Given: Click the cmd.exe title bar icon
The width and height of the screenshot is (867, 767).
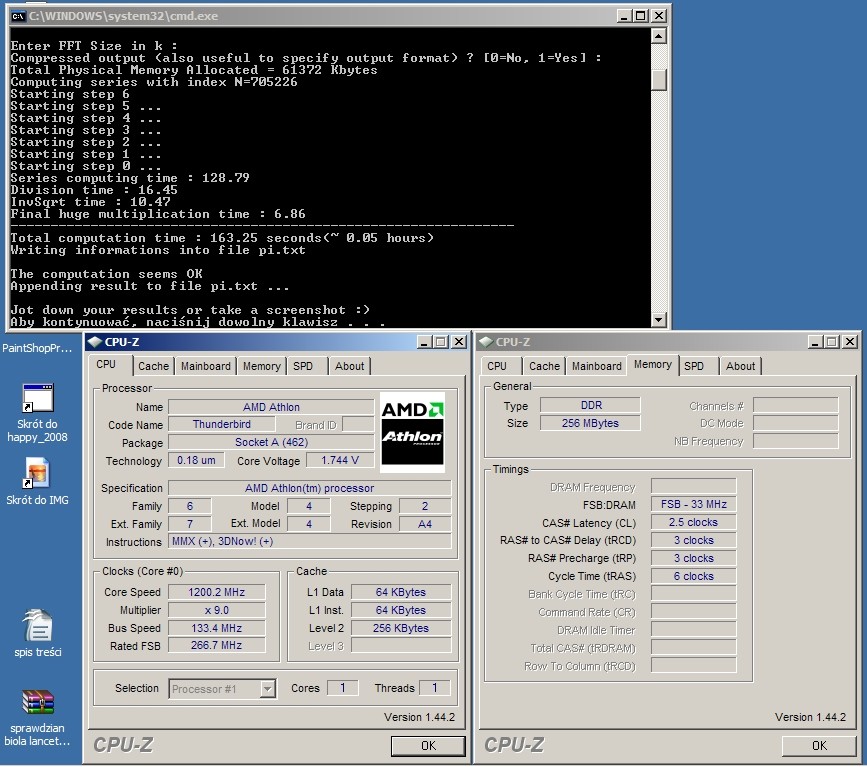Looking at the screenshot, I should coord(18,16).
